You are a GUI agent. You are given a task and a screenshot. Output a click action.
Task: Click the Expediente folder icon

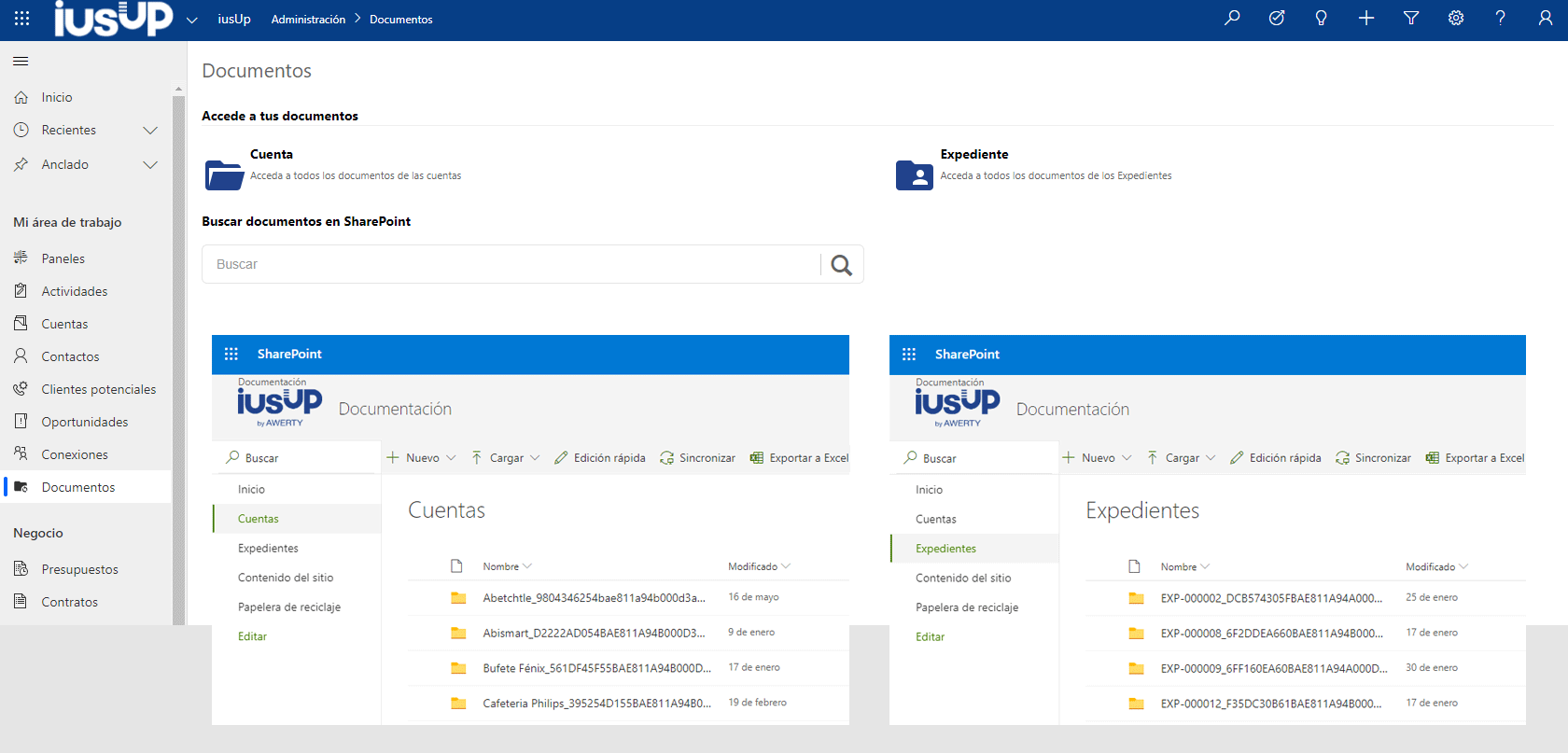point(914,174)
